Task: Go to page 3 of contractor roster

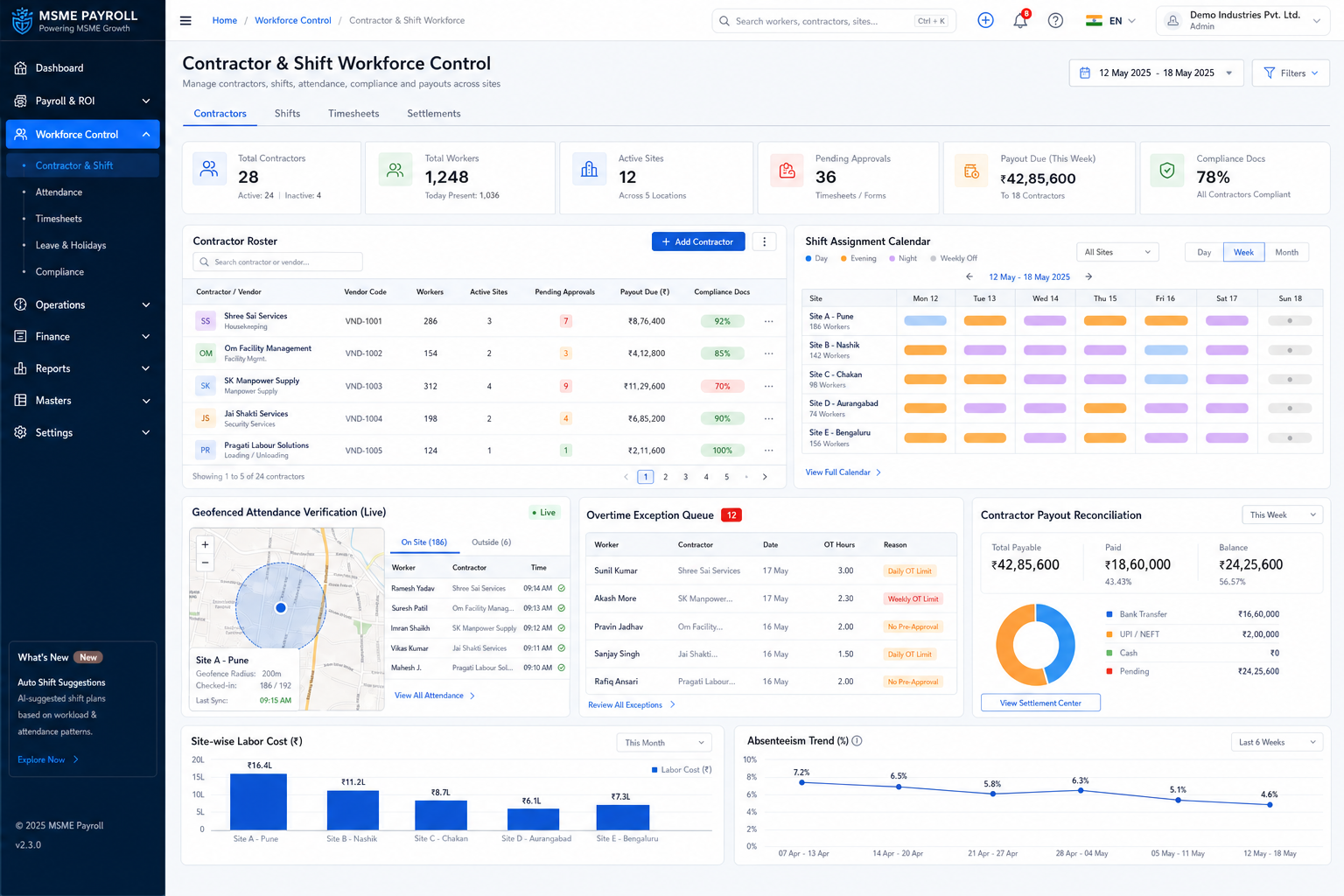Action: pos(685,477)
